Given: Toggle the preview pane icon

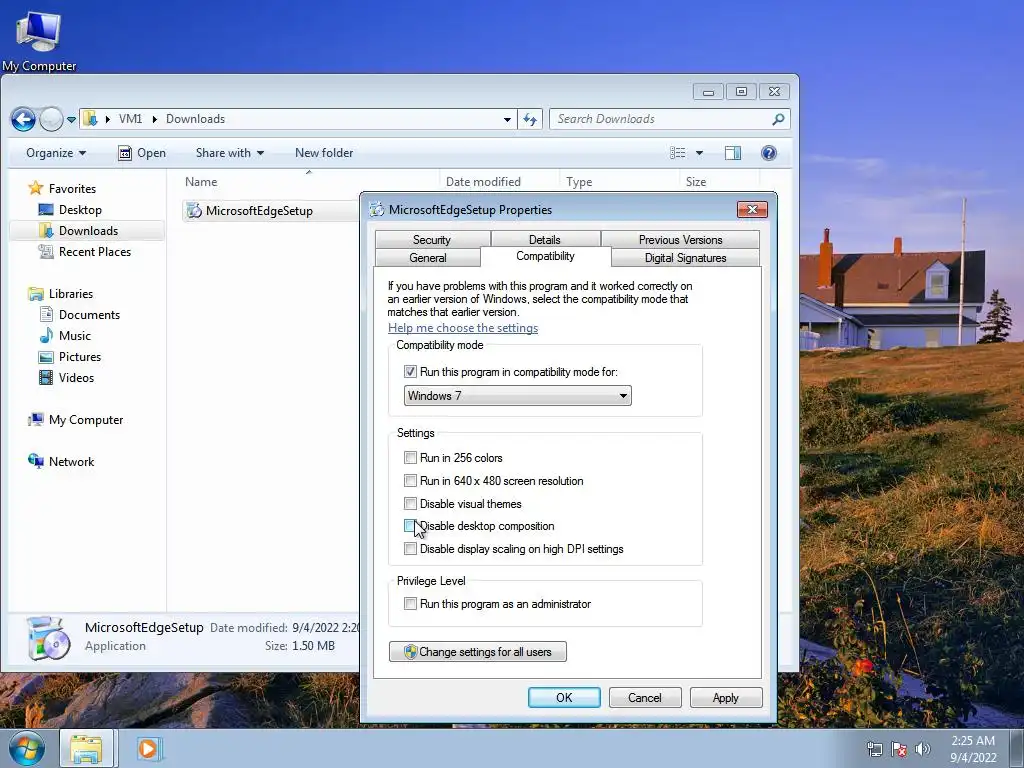Looking at the screenshot, I should click(x=733, y=153).
